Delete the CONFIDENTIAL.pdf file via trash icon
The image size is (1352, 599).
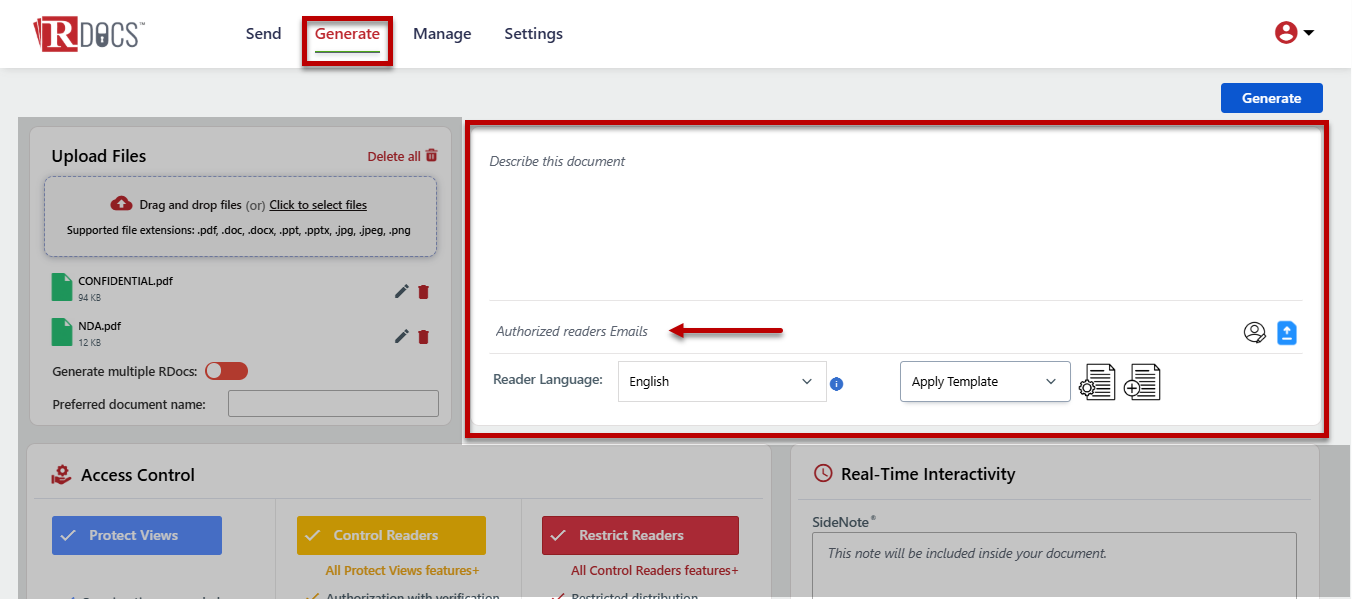(x=423, y=292)
